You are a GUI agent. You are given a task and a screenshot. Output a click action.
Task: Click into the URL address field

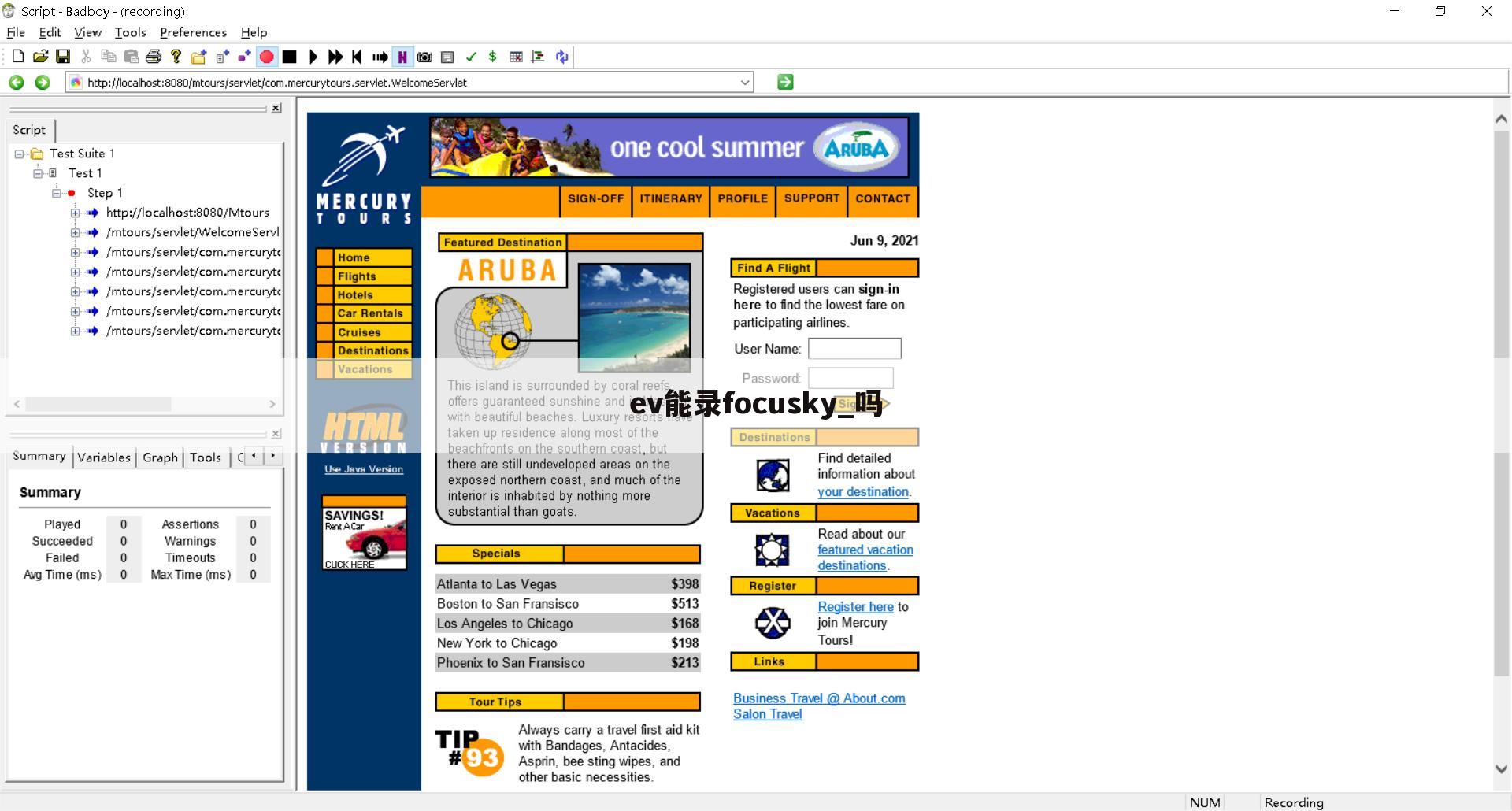[x=410, y=83]
